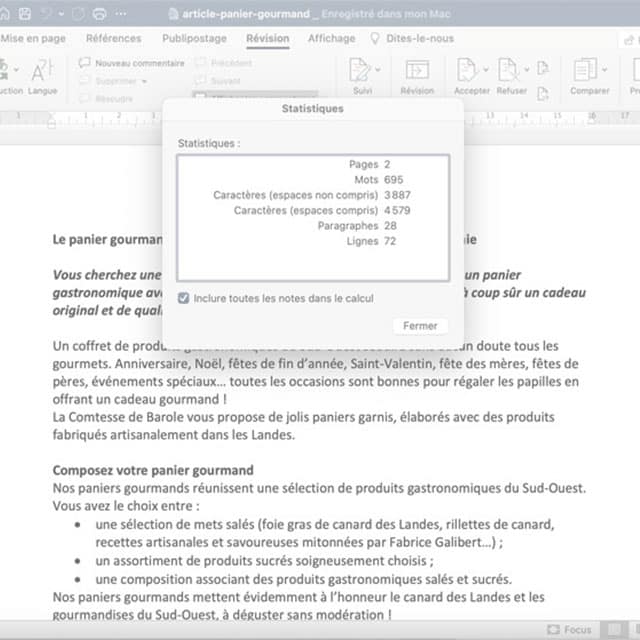Click the Paragraphes 28 statistic line

(357, 226)
